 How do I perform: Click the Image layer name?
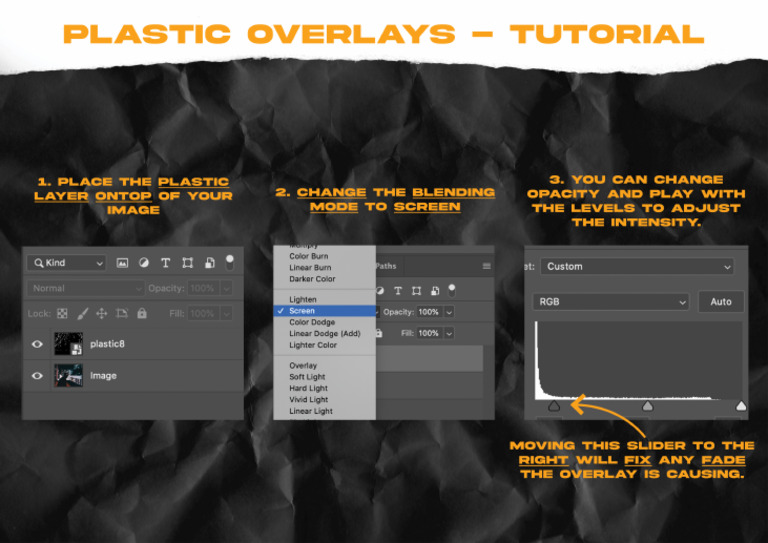pos(103,376)
